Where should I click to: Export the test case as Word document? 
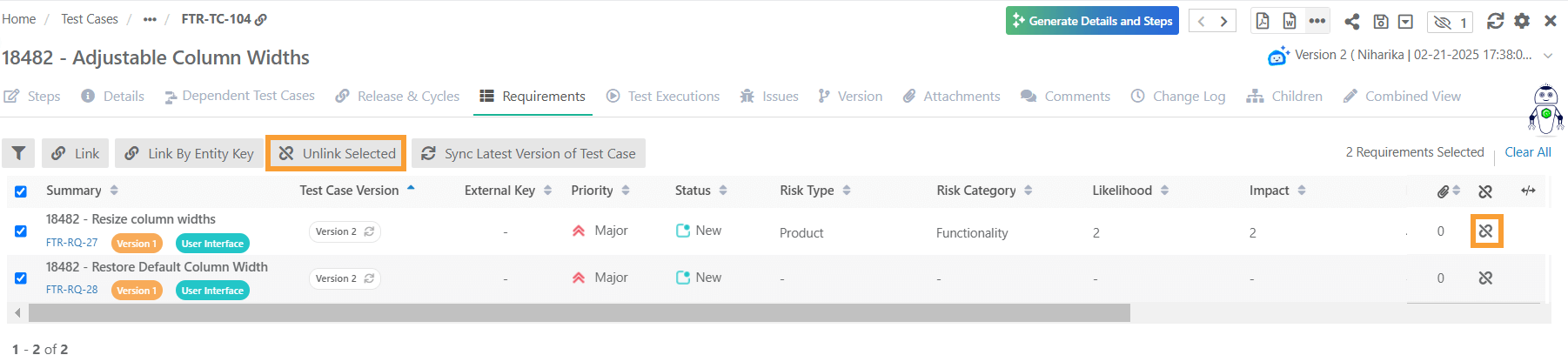(x=1290, y=21)
